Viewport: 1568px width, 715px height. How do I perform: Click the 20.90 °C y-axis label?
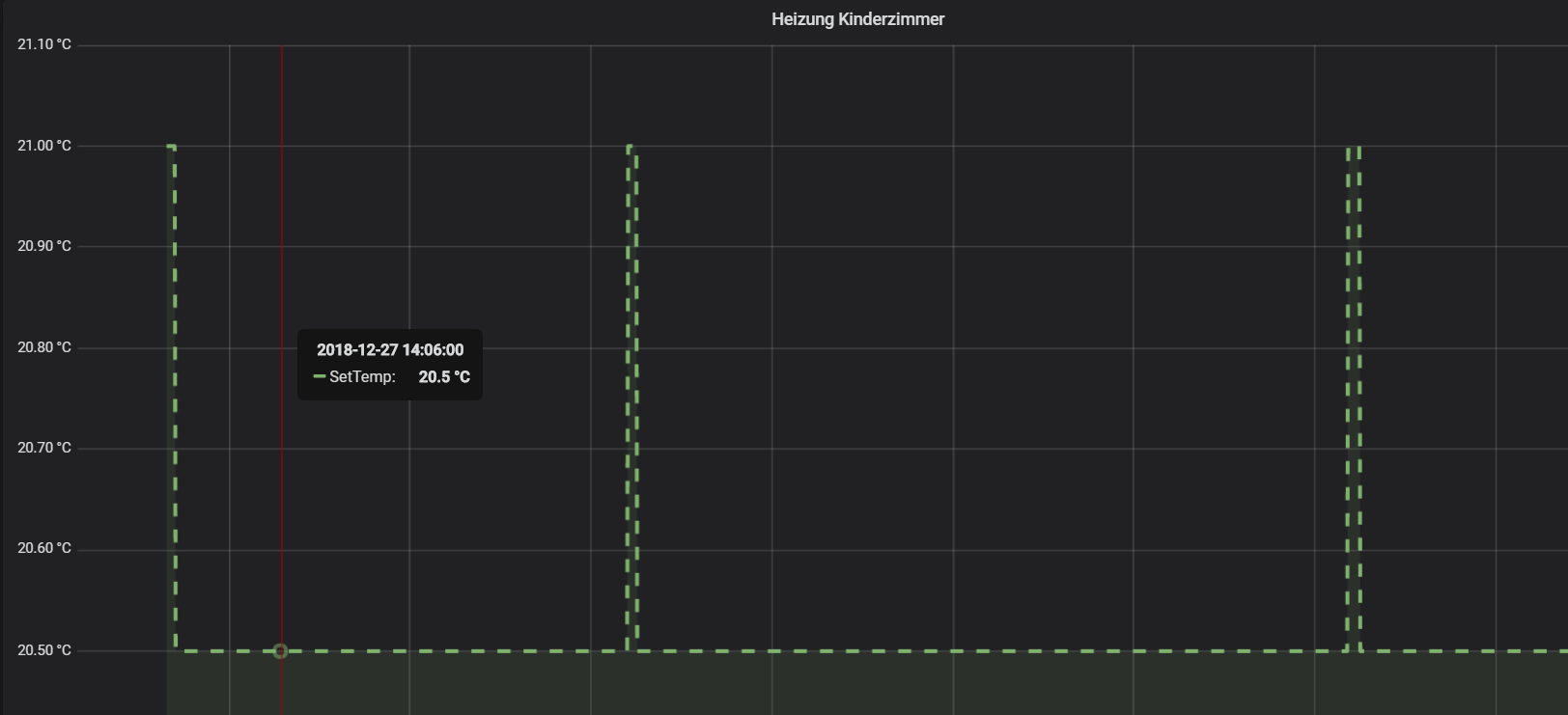click(44, 246)
